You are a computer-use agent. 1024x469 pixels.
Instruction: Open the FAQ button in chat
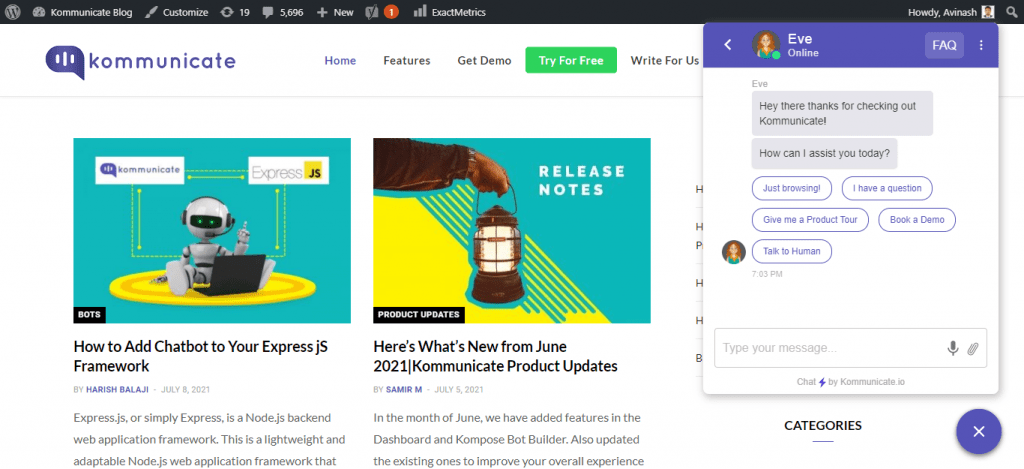pos(944,45)
